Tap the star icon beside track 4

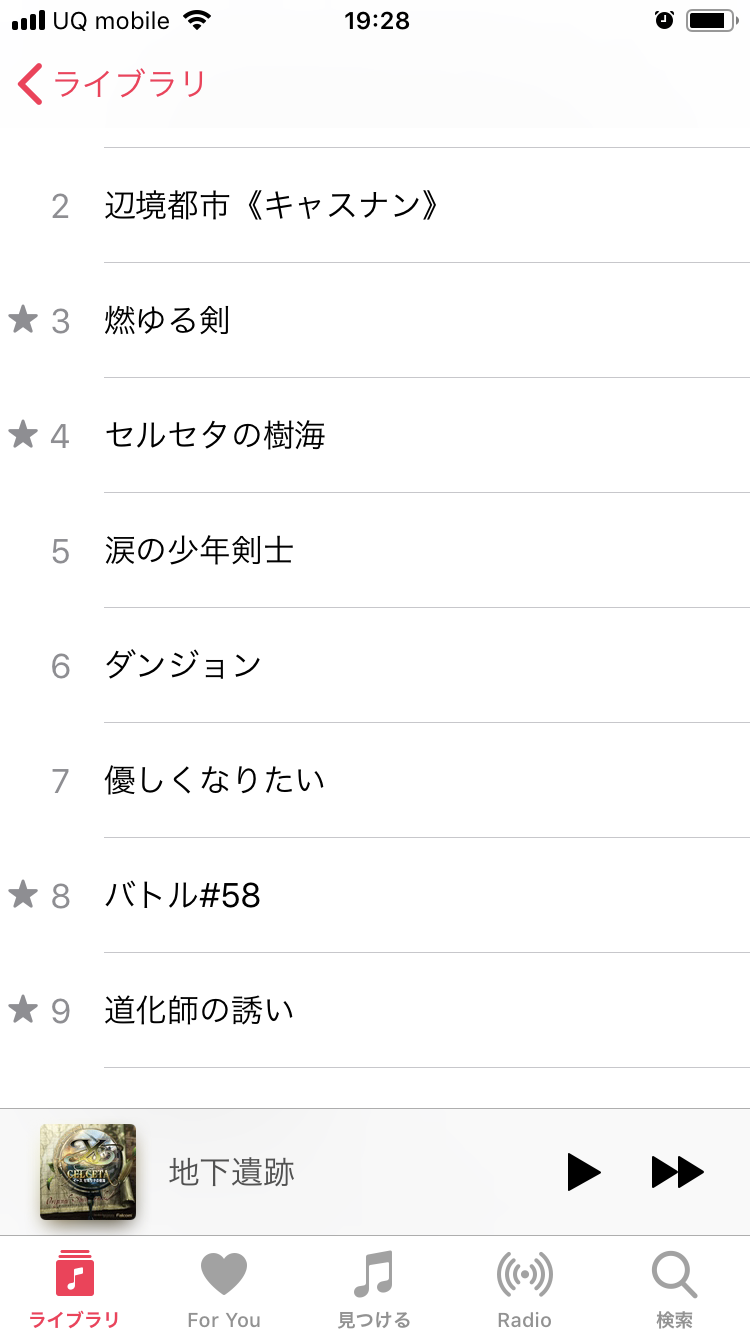[x=23, y=435]
